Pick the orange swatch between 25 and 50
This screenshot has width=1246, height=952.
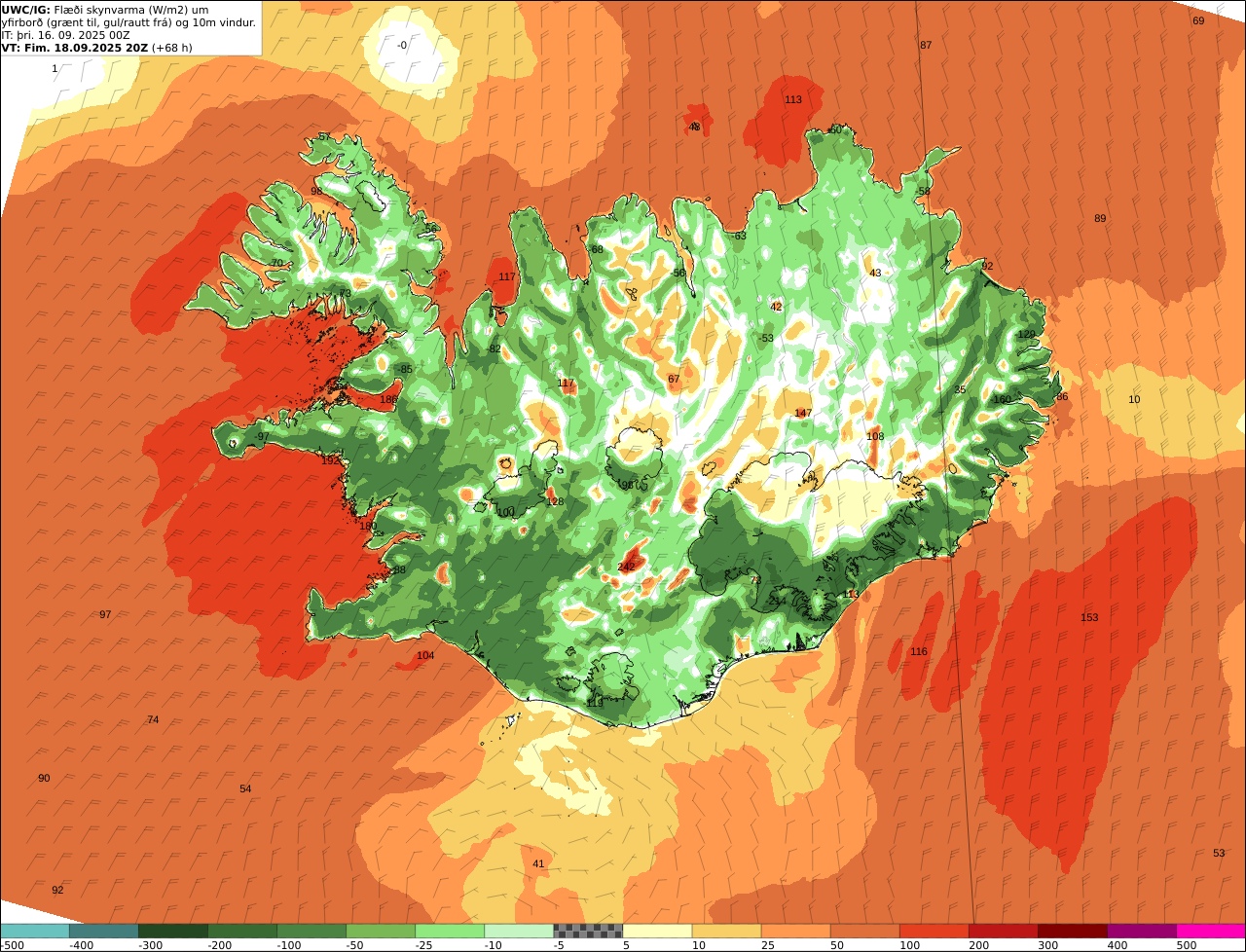(x=795, y=931)
